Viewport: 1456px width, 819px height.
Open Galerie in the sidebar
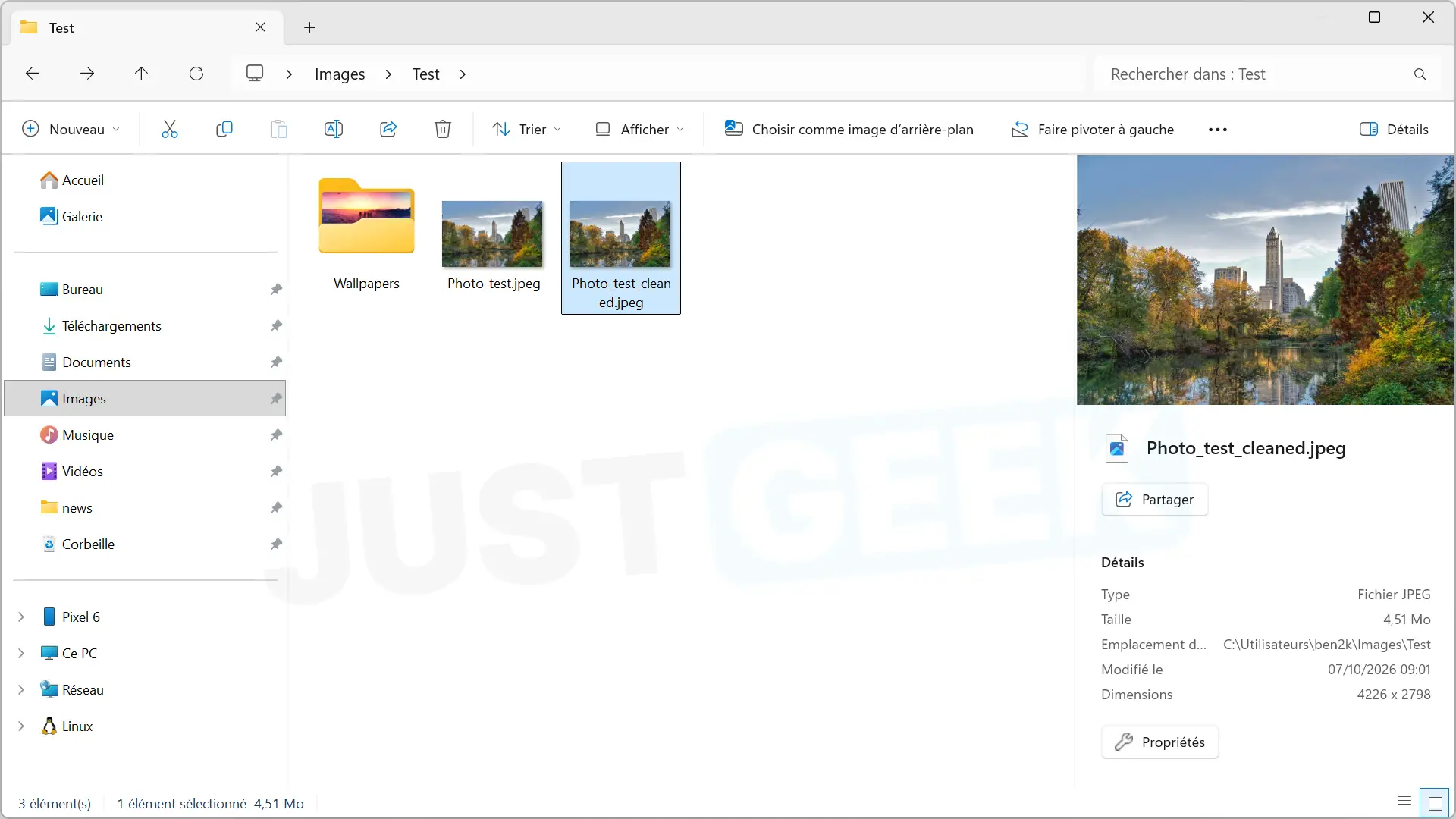point(71,217)
